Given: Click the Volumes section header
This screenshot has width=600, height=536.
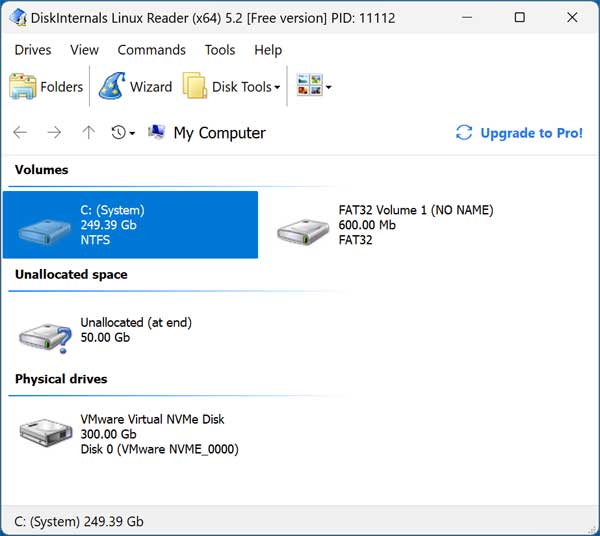Looking at the screenshot, I should [x=42, y=170].
